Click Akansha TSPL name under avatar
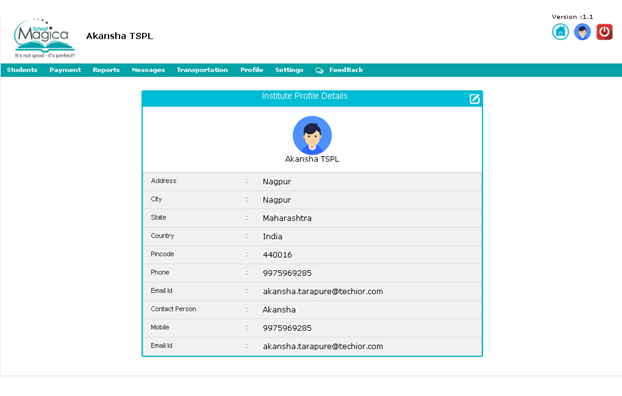The width and height of the screenshot is (622, 396). coord(312,159)
